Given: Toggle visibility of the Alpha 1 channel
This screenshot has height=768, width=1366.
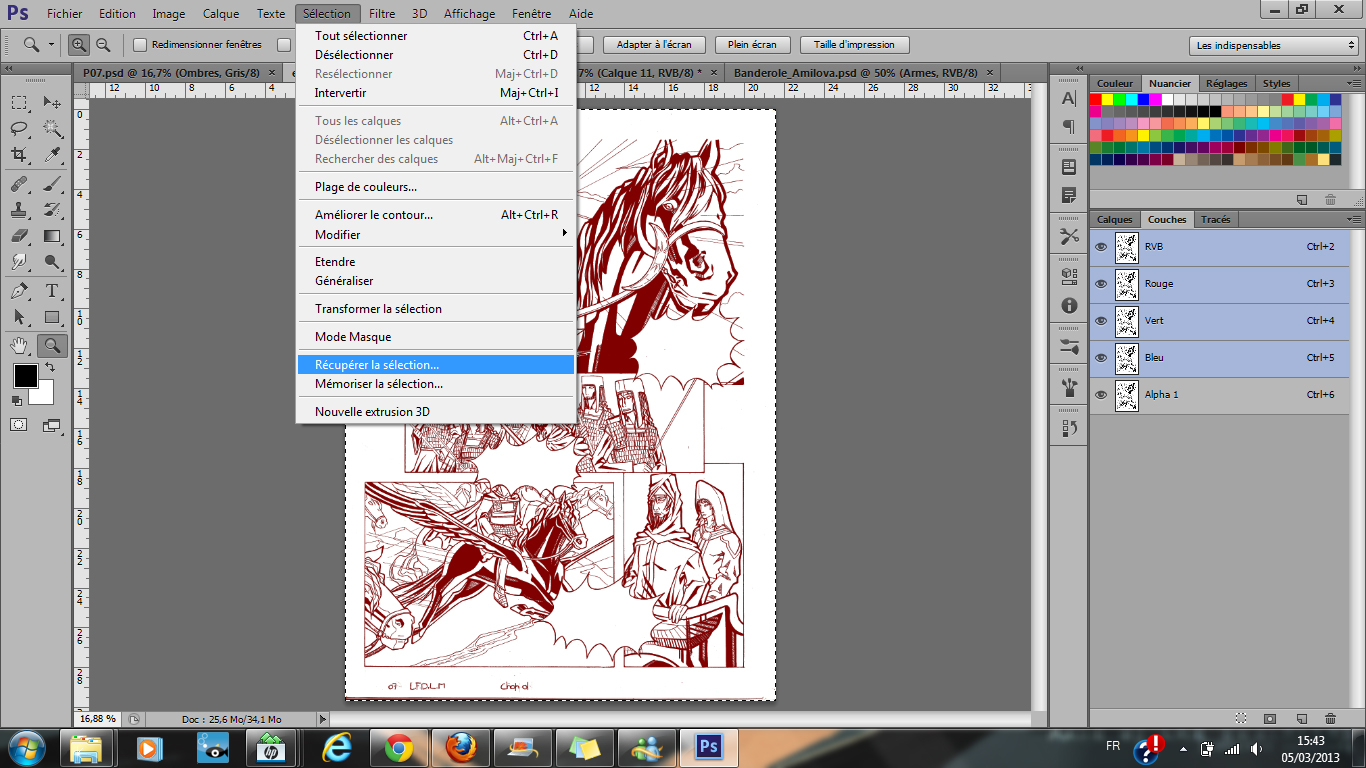Looking at the screenshot, I should click(x=1101, y=395).
